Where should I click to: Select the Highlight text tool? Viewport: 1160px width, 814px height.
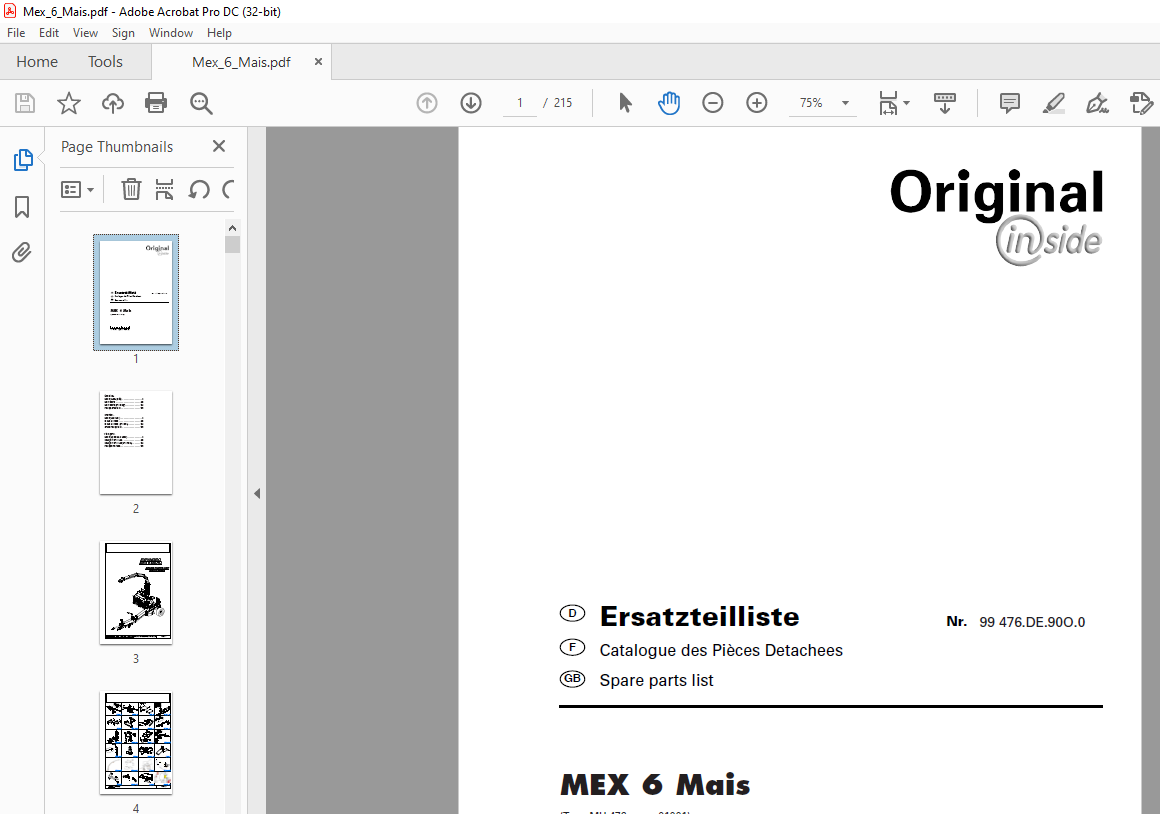[x=1053, y=103]
